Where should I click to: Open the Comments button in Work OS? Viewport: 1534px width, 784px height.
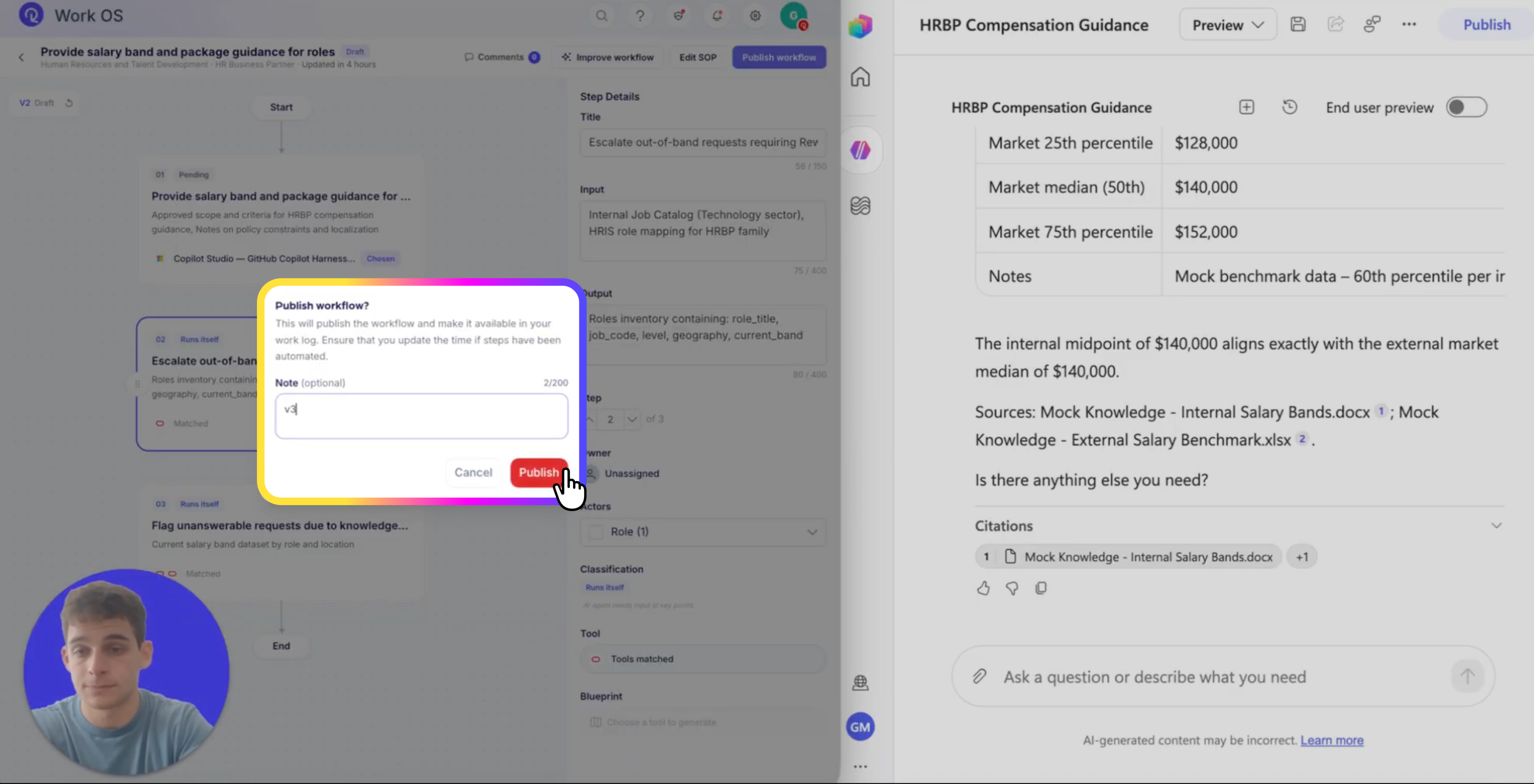click(502, 57)
